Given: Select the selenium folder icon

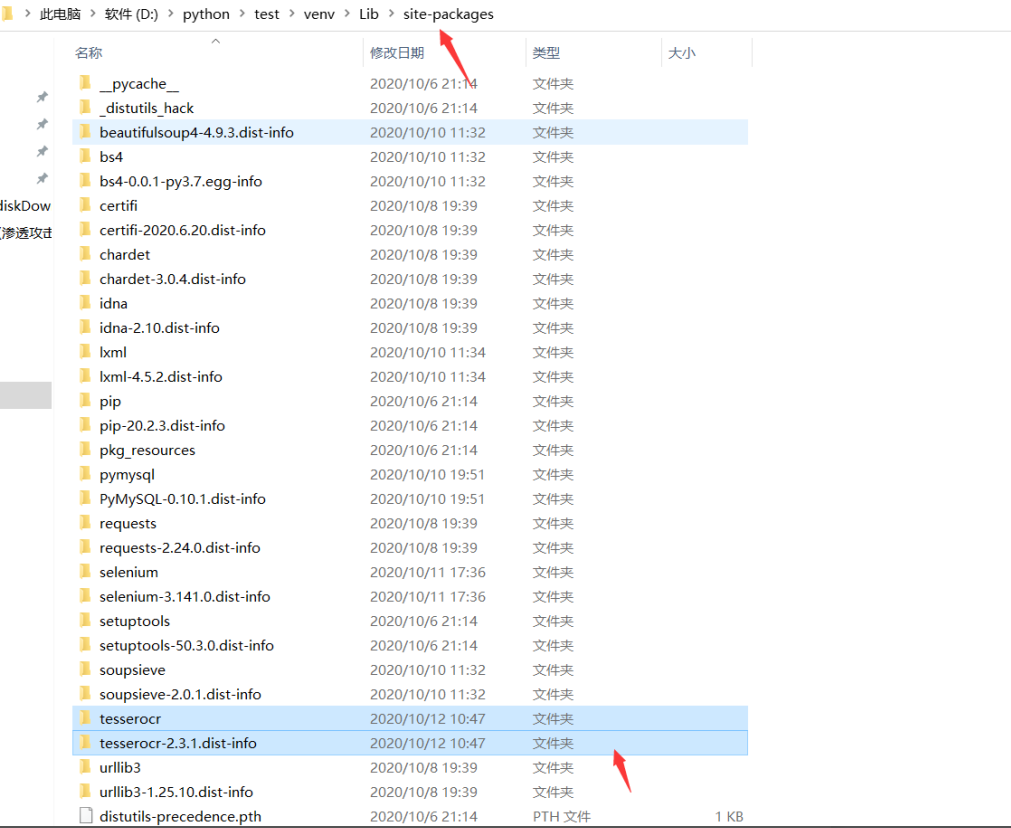Looking at the screenshot, I should [85, 571].
